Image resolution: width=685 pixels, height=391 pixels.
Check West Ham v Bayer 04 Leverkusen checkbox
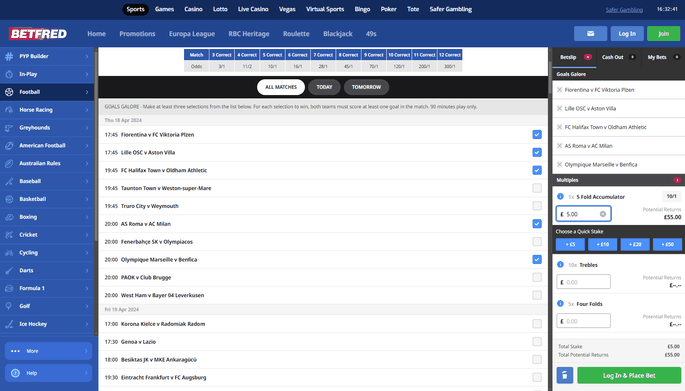537,295
